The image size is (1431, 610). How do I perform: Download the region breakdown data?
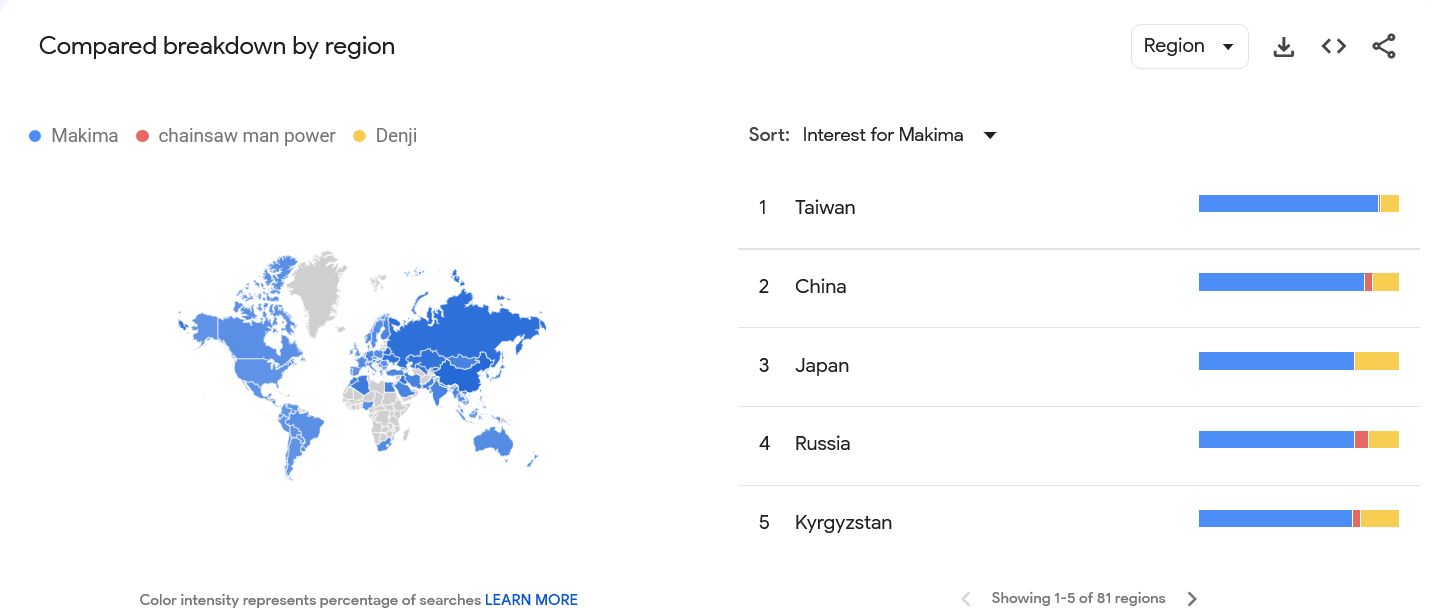pos(1283,47)
